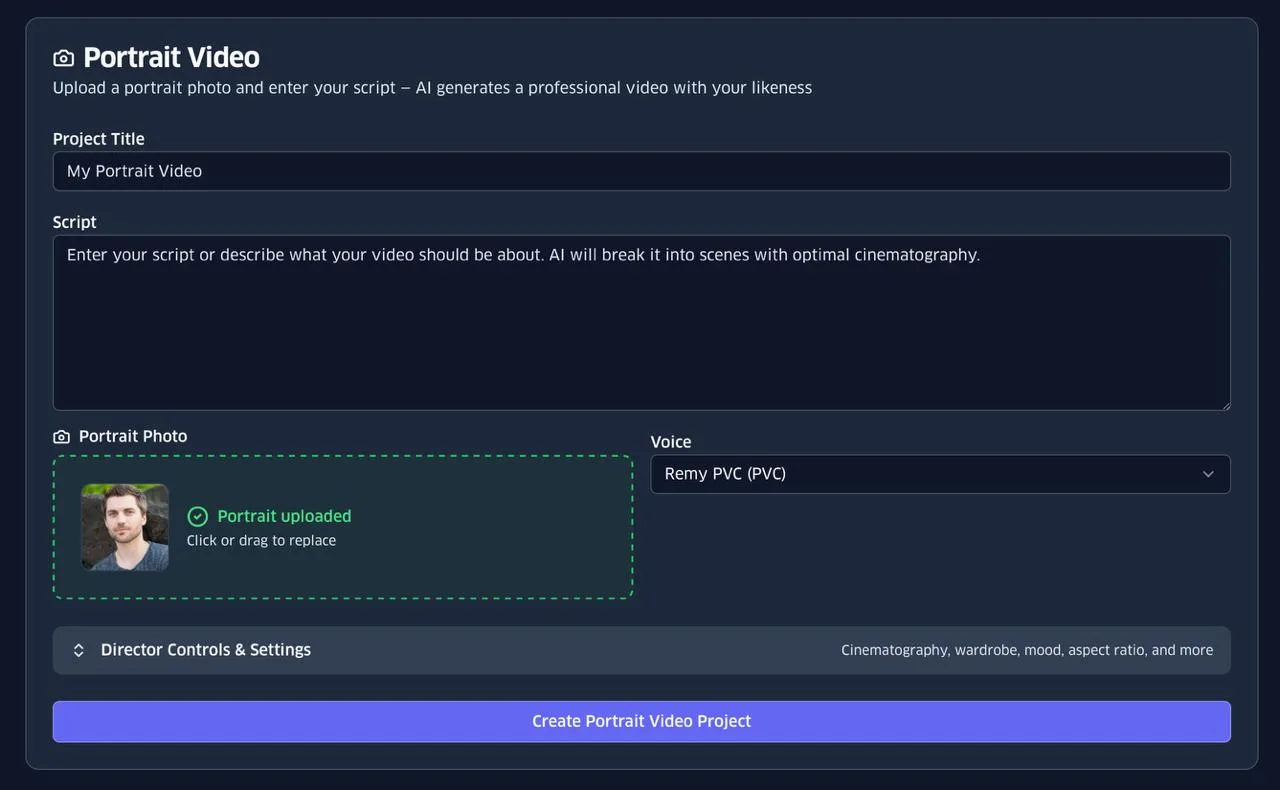Image resolution: width=1280 pixels, height=790 pixels.
Task: Open the Voice dropdown showing Remy PVC
Action: click(x=940, y=474)
